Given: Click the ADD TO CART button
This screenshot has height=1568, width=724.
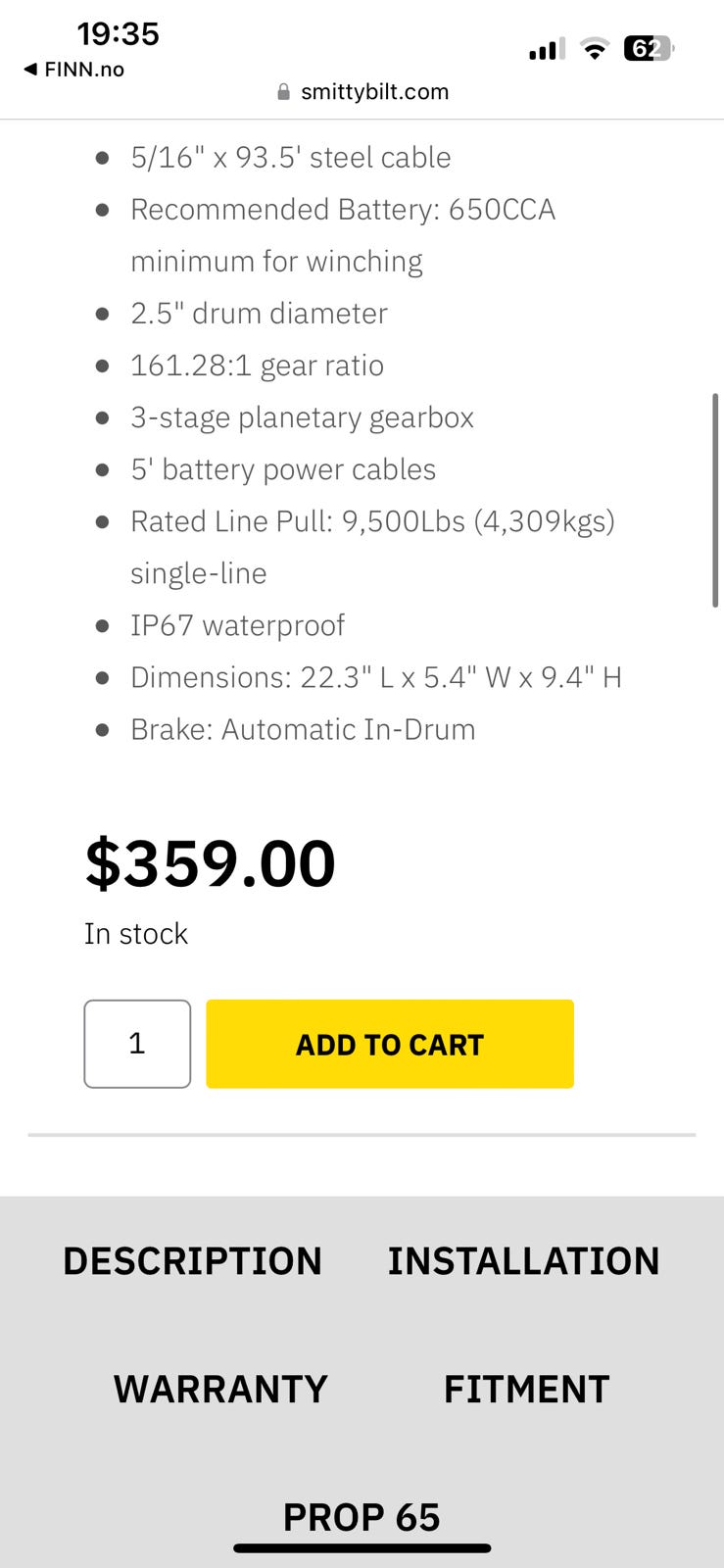Looking at the screenshot, I should (x=390, y=1044).
